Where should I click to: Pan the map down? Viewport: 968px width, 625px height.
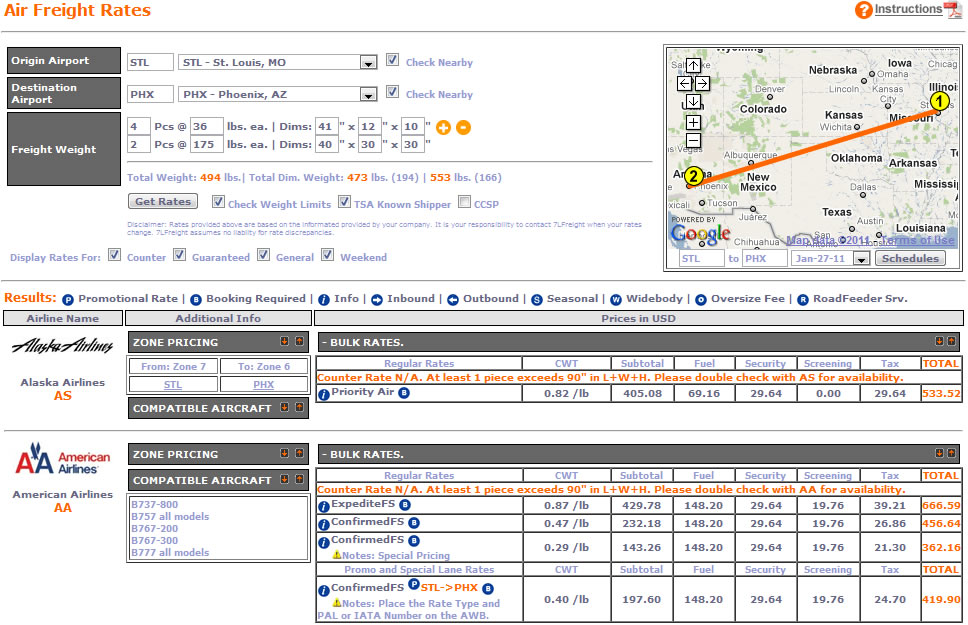click(693, 101)
